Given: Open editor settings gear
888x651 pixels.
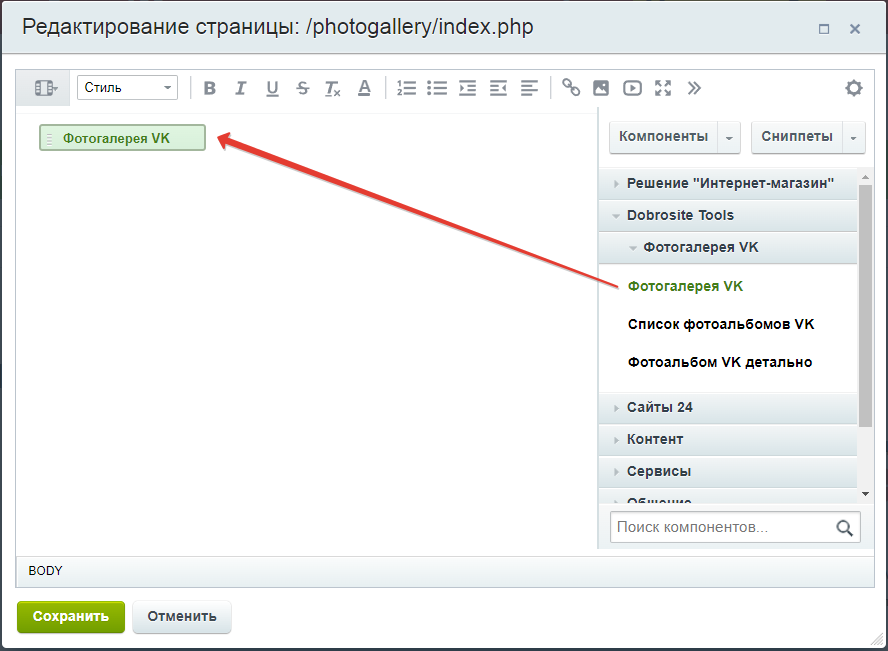Looking at the screenshot, I should [x=853, y=88].
